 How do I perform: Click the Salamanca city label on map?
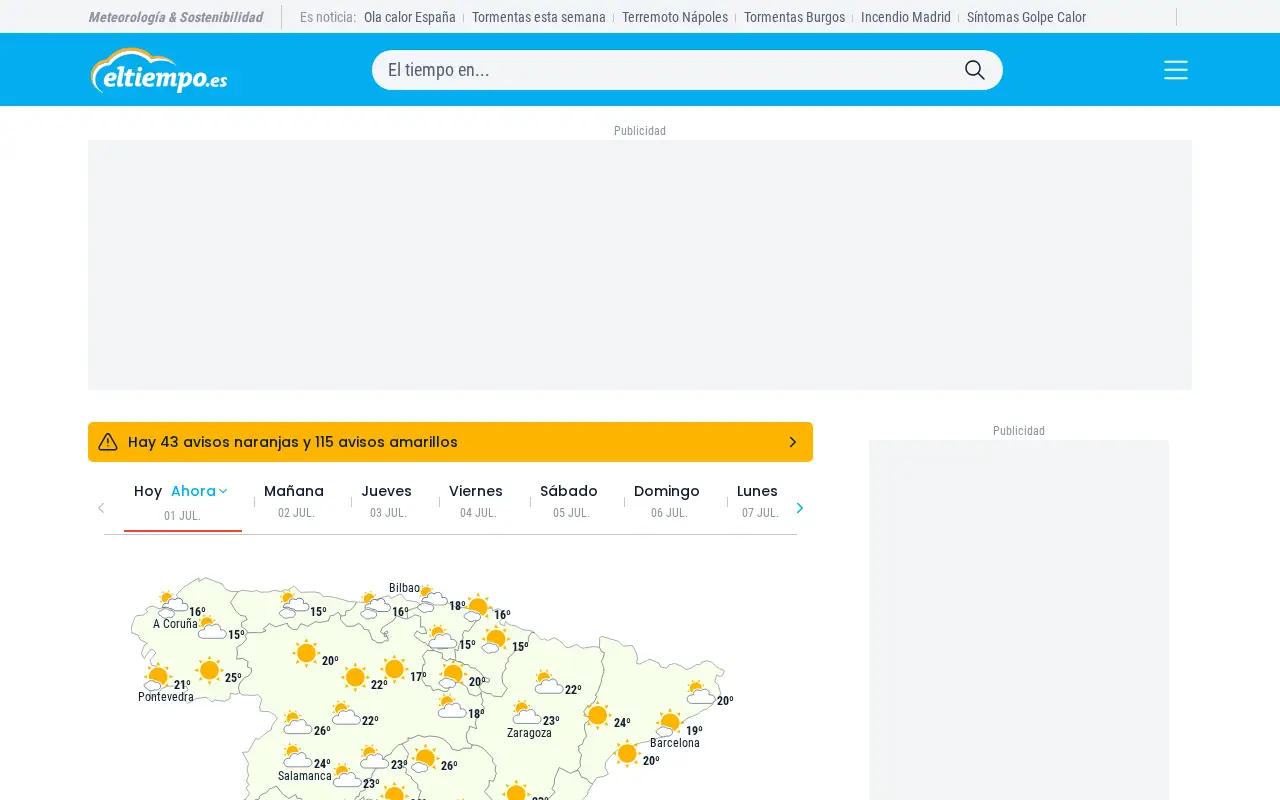click(x=305, y=776)
